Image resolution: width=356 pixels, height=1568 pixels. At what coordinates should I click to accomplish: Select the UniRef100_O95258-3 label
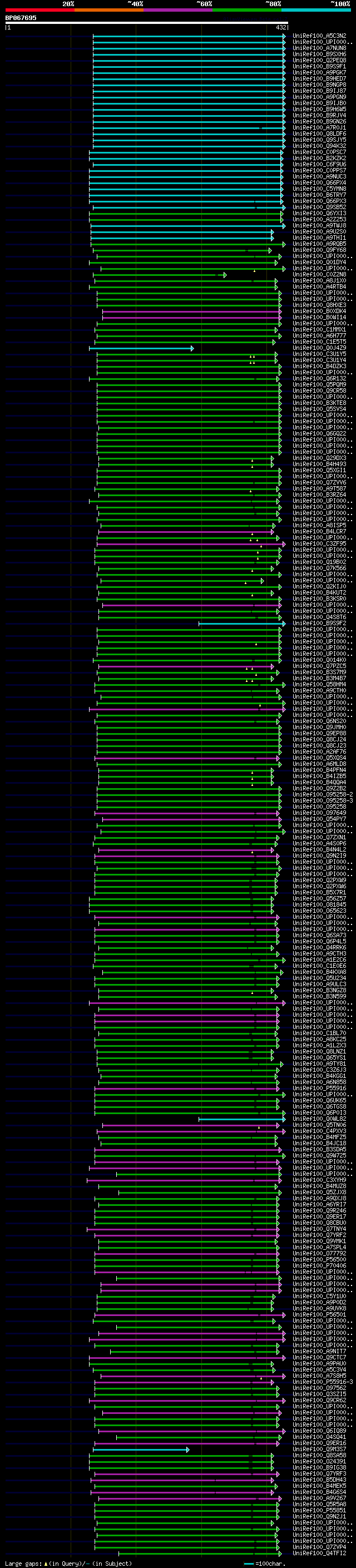click(323, 800)
